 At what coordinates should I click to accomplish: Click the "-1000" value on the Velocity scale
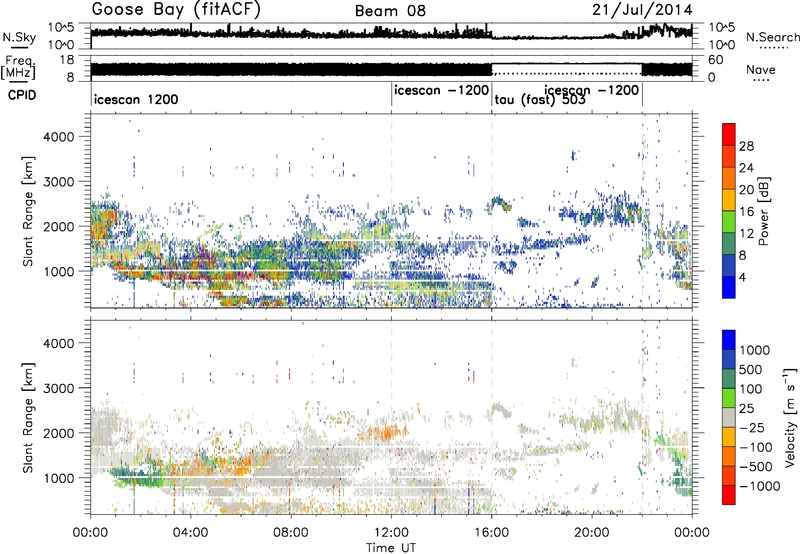click(759, 486)
